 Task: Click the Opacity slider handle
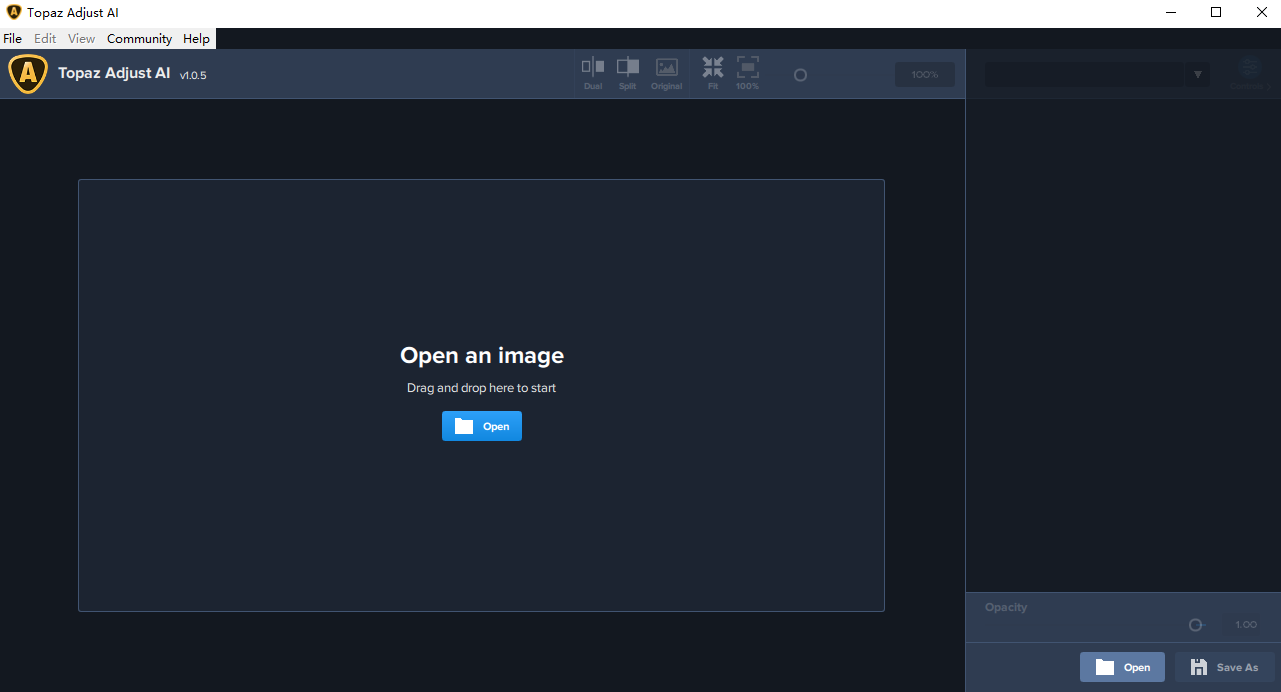(1195, 625)
